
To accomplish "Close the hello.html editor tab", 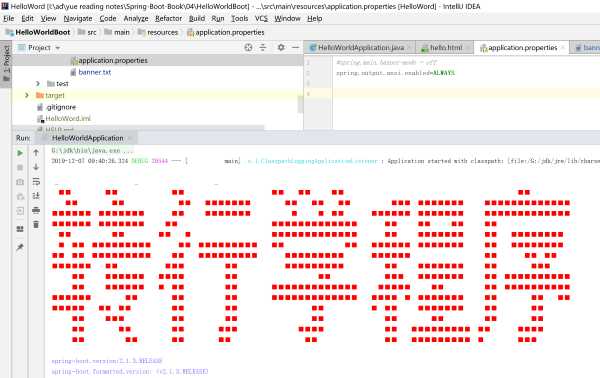I will click(x=468, y=48).
